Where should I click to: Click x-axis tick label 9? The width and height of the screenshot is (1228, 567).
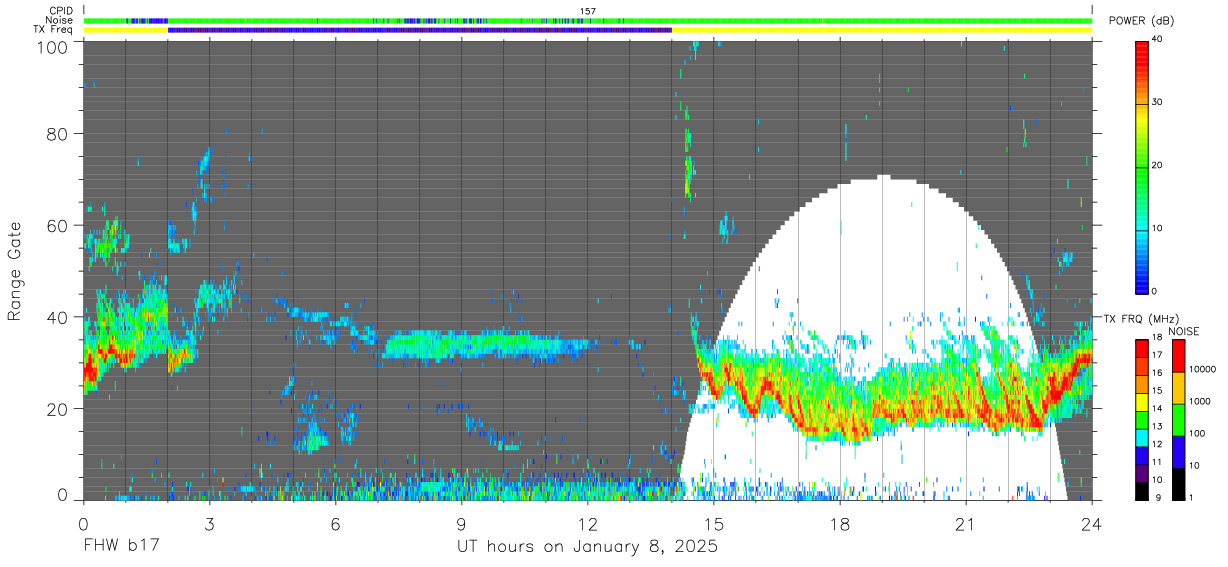tap(461, 524)
